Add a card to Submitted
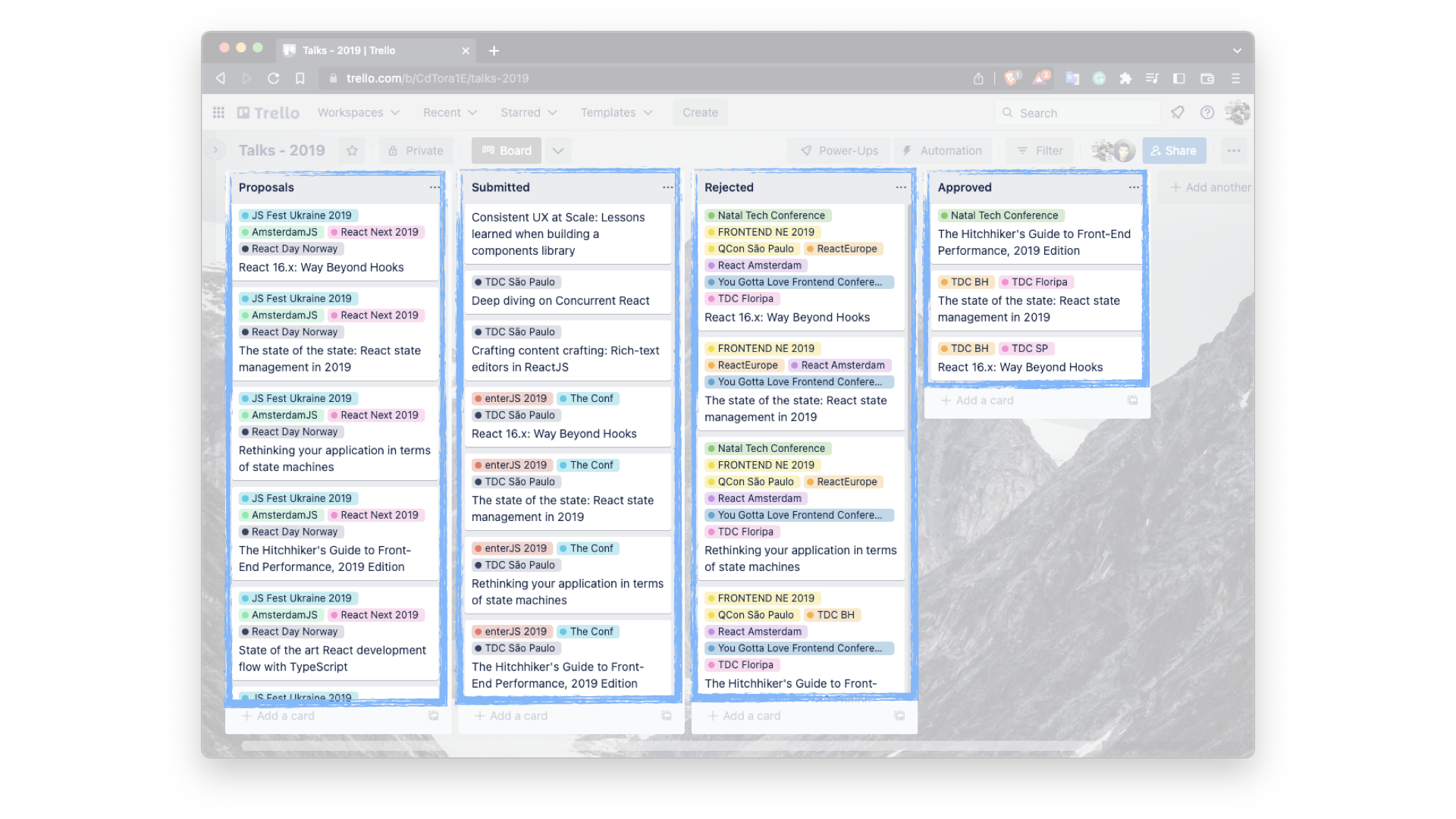The height and width of the screenshot is (819, 1456). pyautogui.click(x=510, y=716)
